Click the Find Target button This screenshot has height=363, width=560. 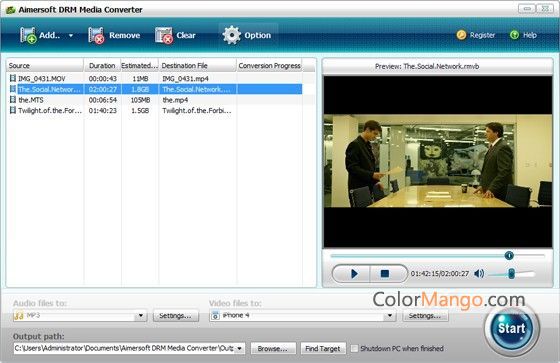pyautogui.click(x=323, y=348)
